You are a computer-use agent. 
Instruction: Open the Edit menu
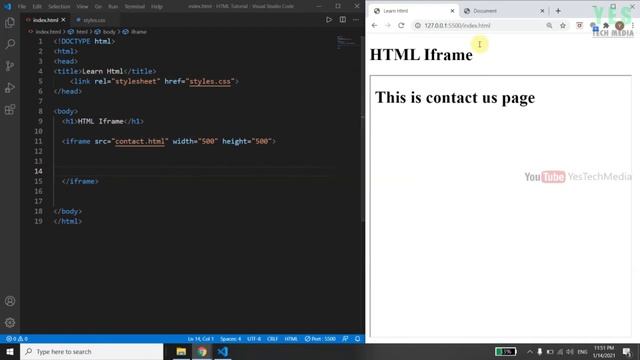click(x=37, y=7)
